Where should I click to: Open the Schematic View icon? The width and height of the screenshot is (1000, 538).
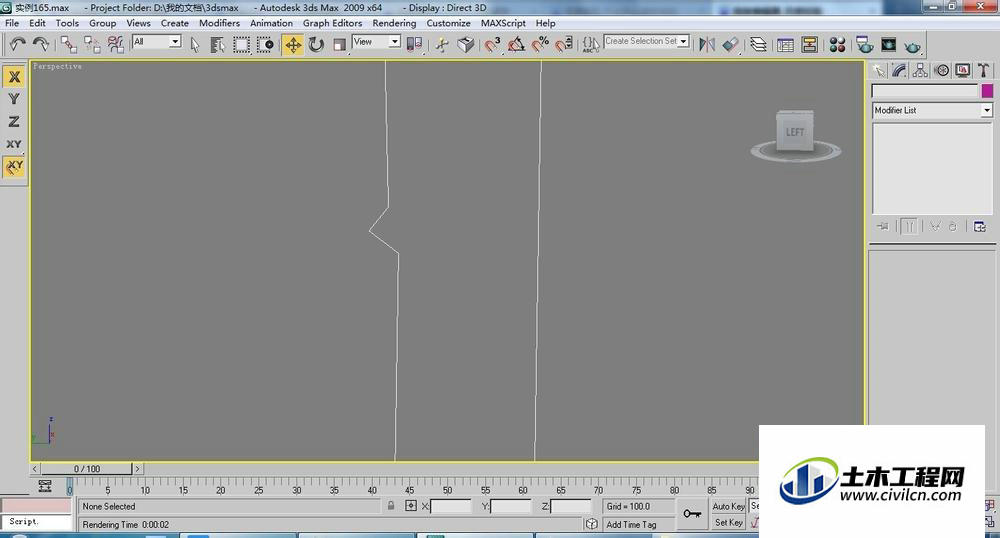(x=810, y=44)
